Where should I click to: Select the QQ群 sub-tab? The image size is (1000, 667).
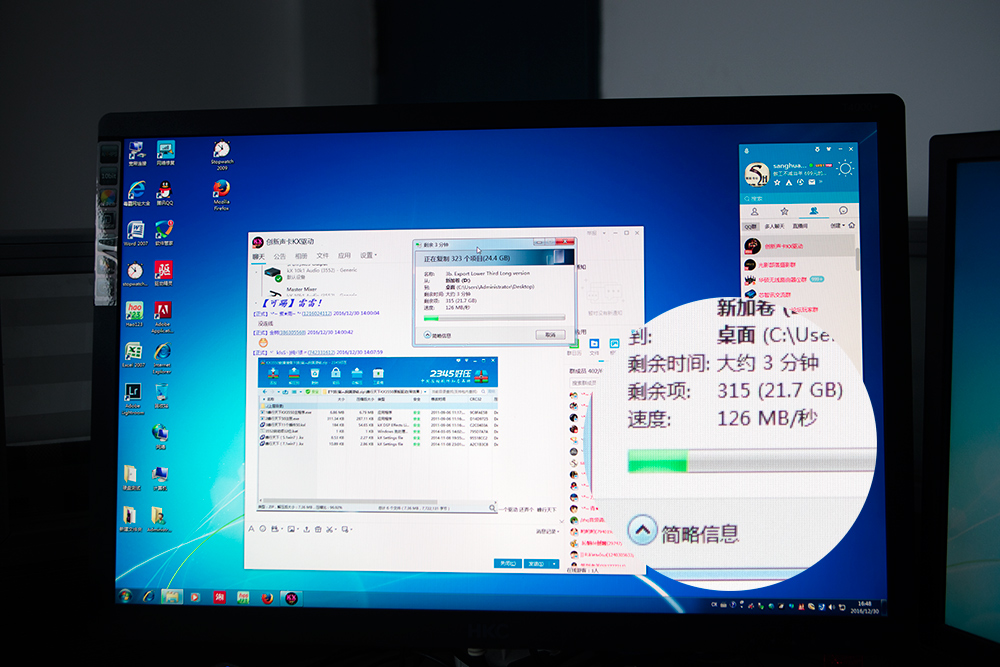click(751, 226)
